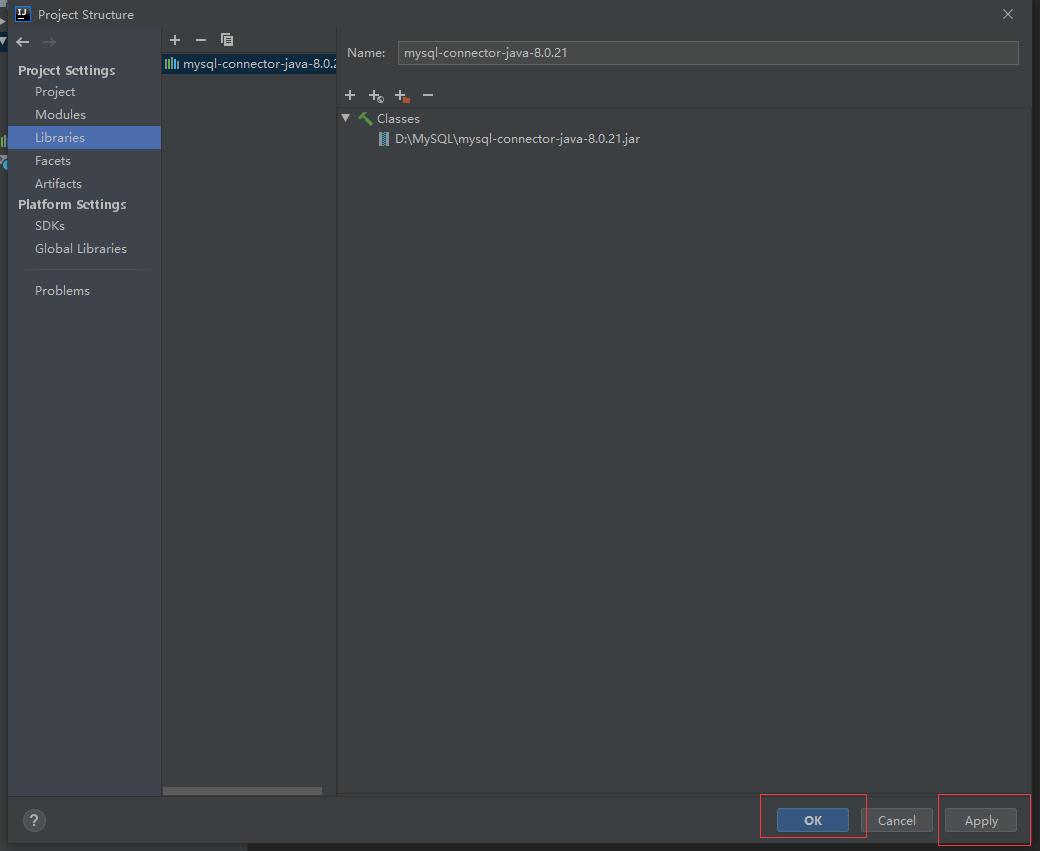This screenshot has width=1040, height=851.
Task: Click the Cancel button
Action: pos(897,820)
